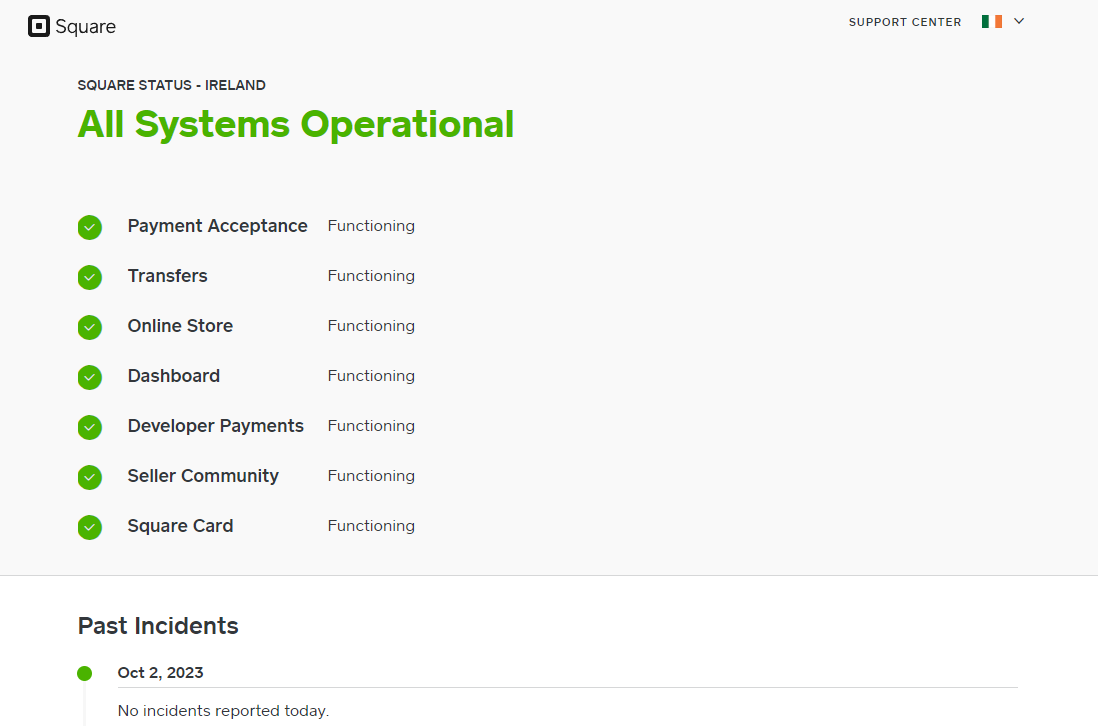Click the Transfers green check icon
1098x726 pixels.
tap(90, 277)
